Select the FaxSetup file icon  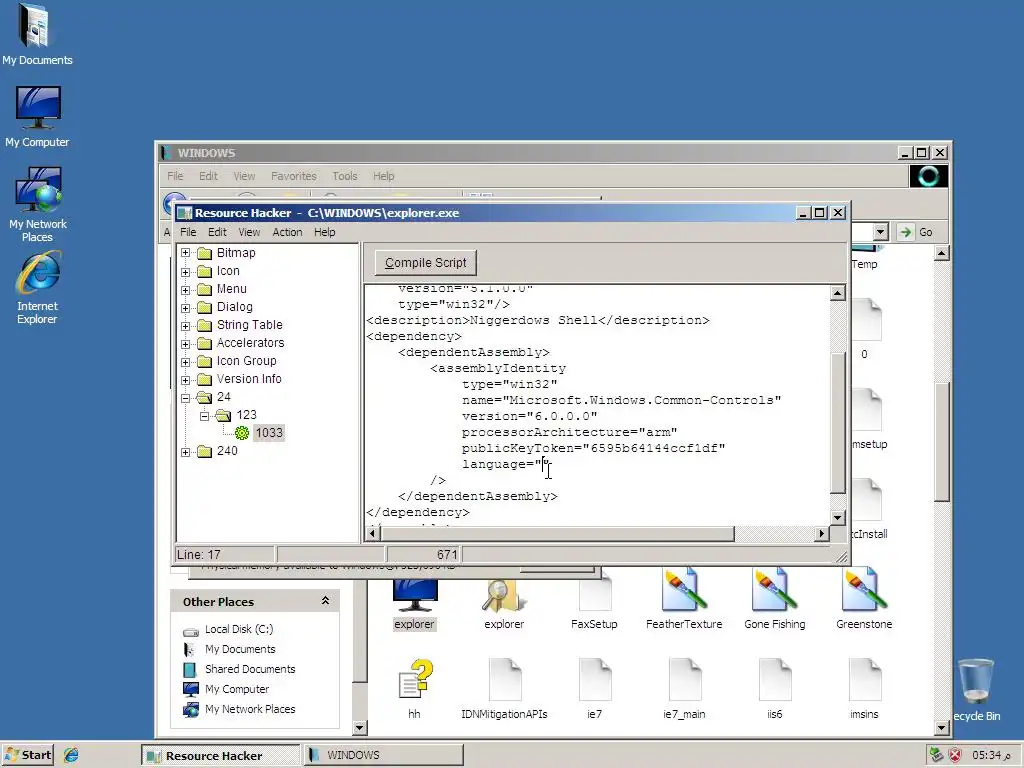[x=594, y=604]
